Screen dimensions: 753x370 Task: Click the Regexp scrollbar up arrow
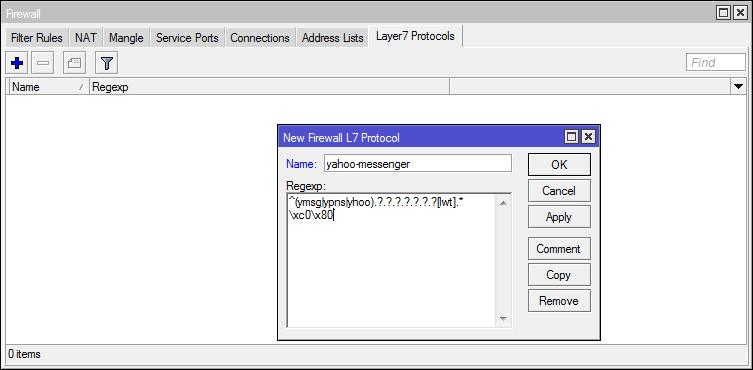pos(503,203)
